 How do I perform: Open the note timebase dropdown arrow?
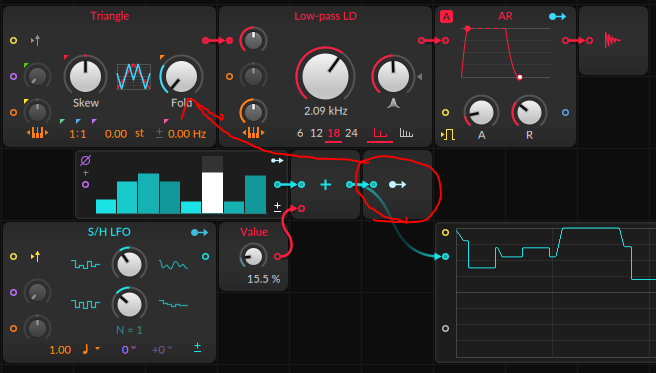[x=98, y=348]
